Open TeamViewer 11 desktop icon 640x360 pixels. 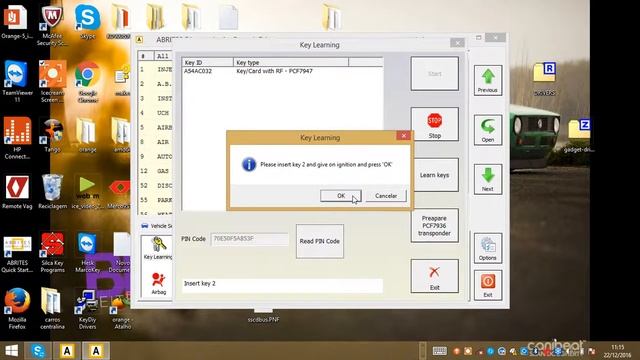pos(17,81)
